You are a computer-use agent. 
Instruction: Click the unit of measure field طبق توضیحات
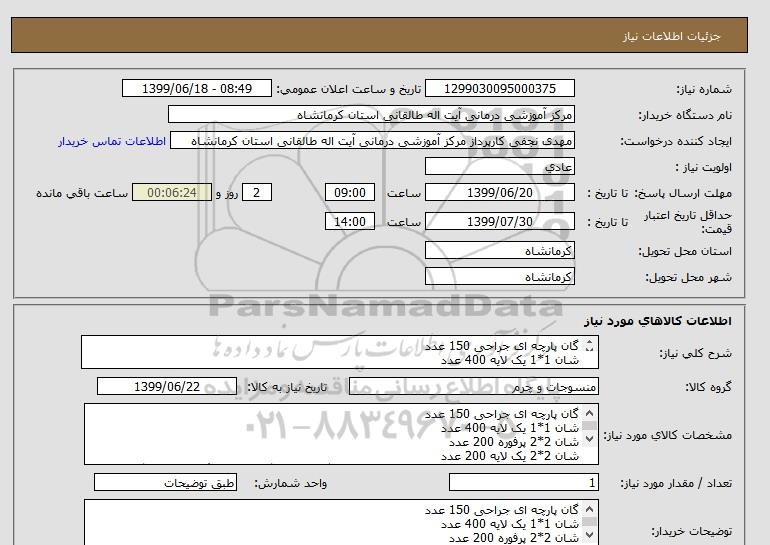click(165, 483)
